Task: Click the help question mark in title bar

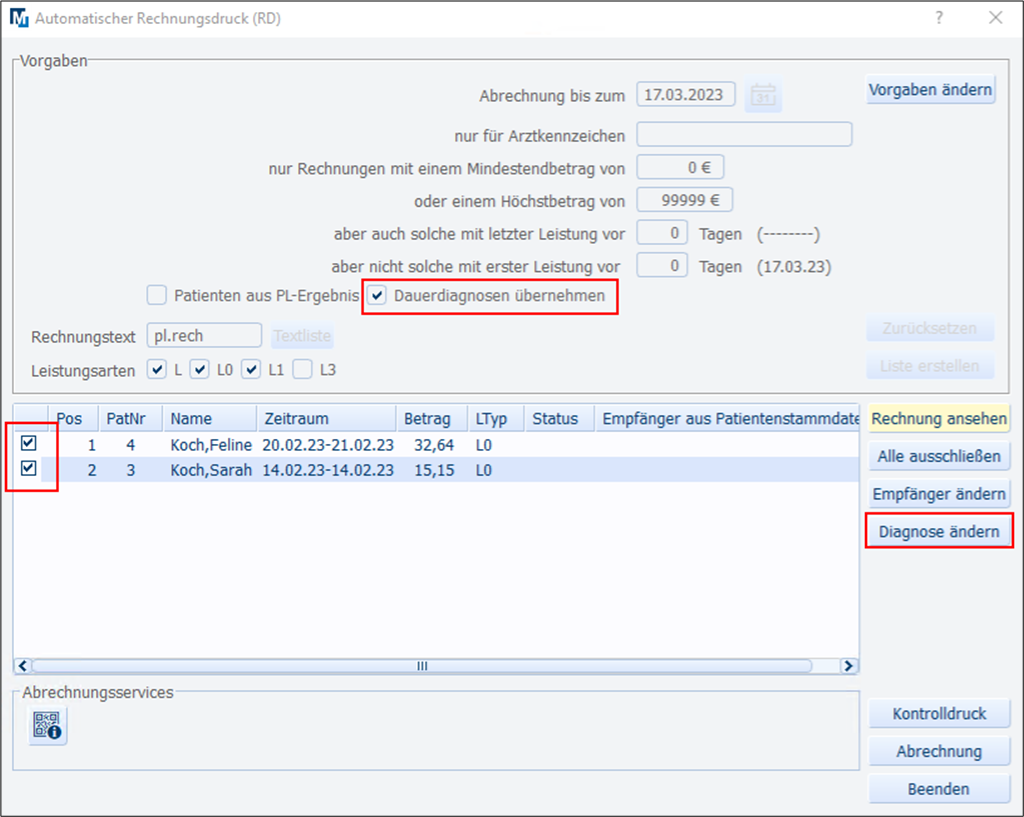Action: click(939, 18)
